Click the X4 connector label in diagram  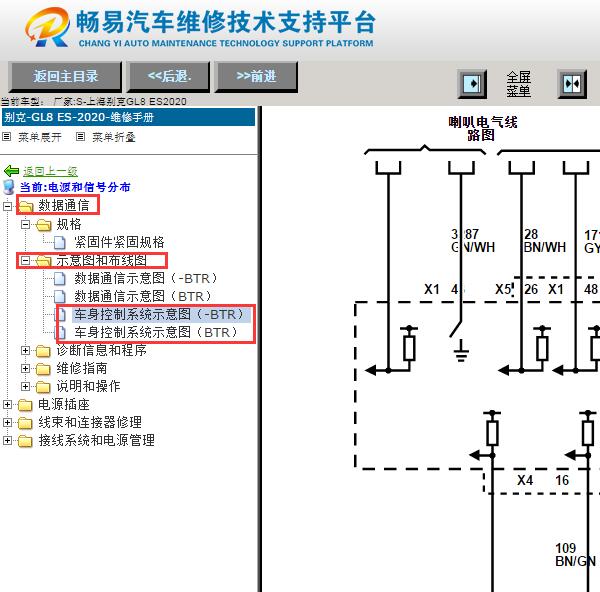pyautogui.click(x=525, y=480)
